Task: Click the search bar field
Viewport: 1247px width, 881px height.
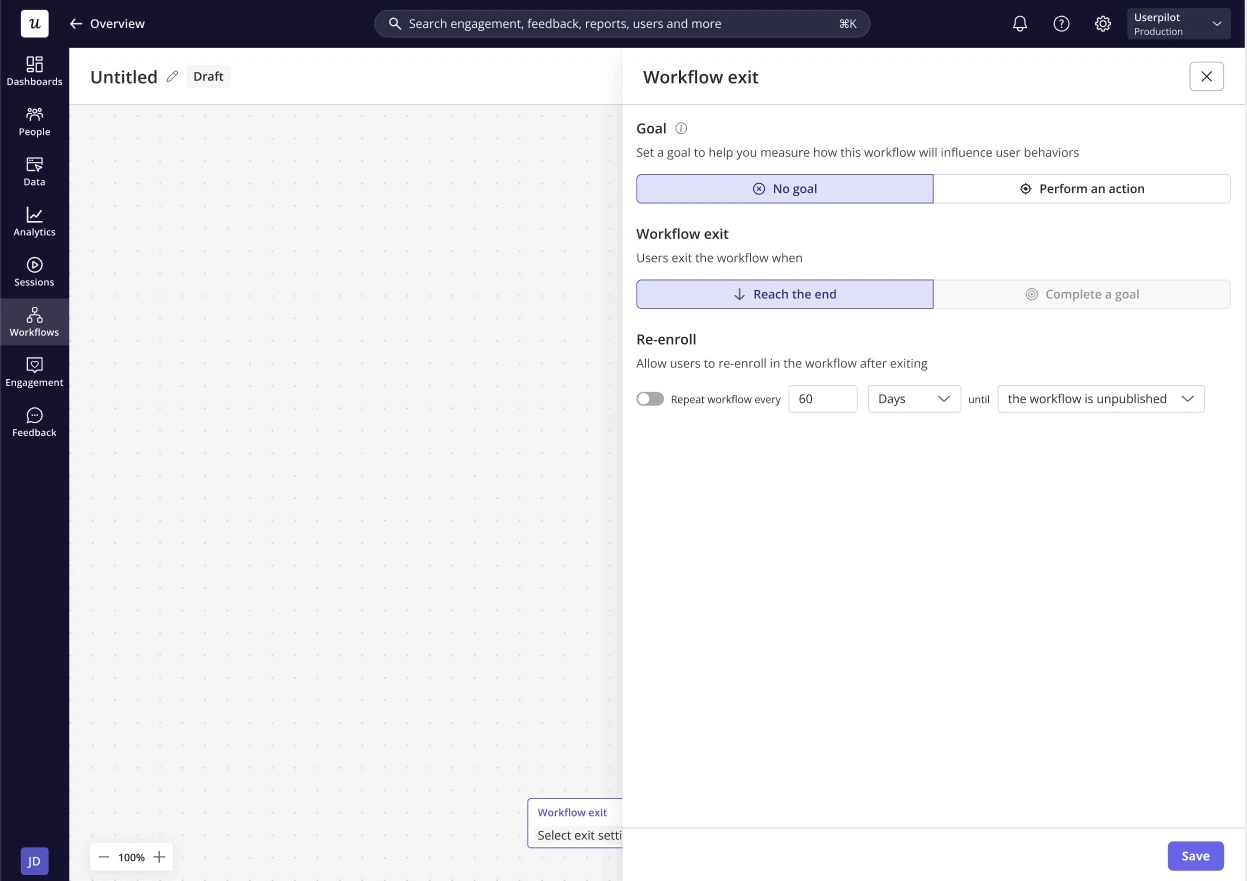Action: pyautogui.click(x=622, y=23)
